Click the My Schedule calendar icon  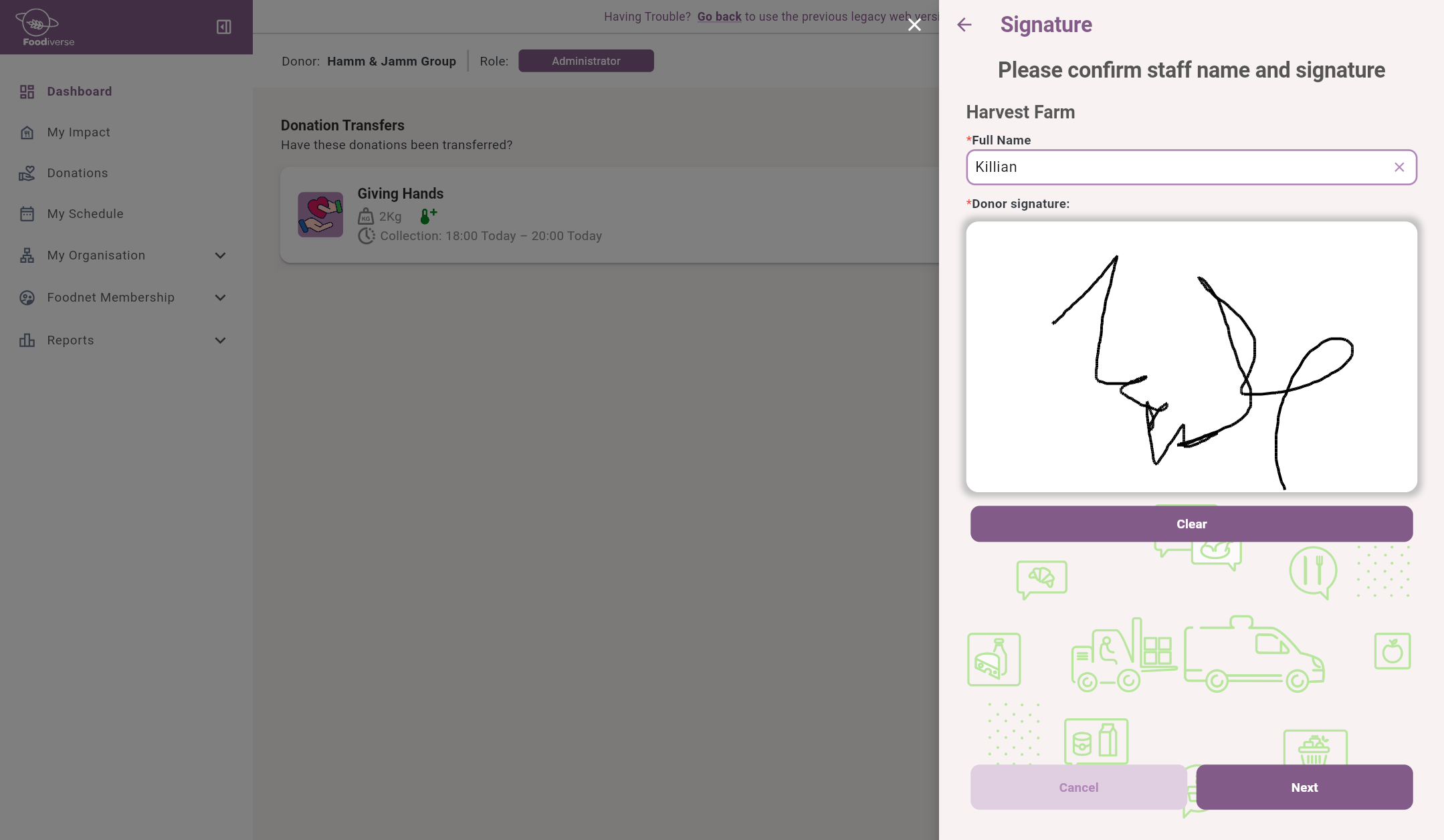[x=27, y=214]
